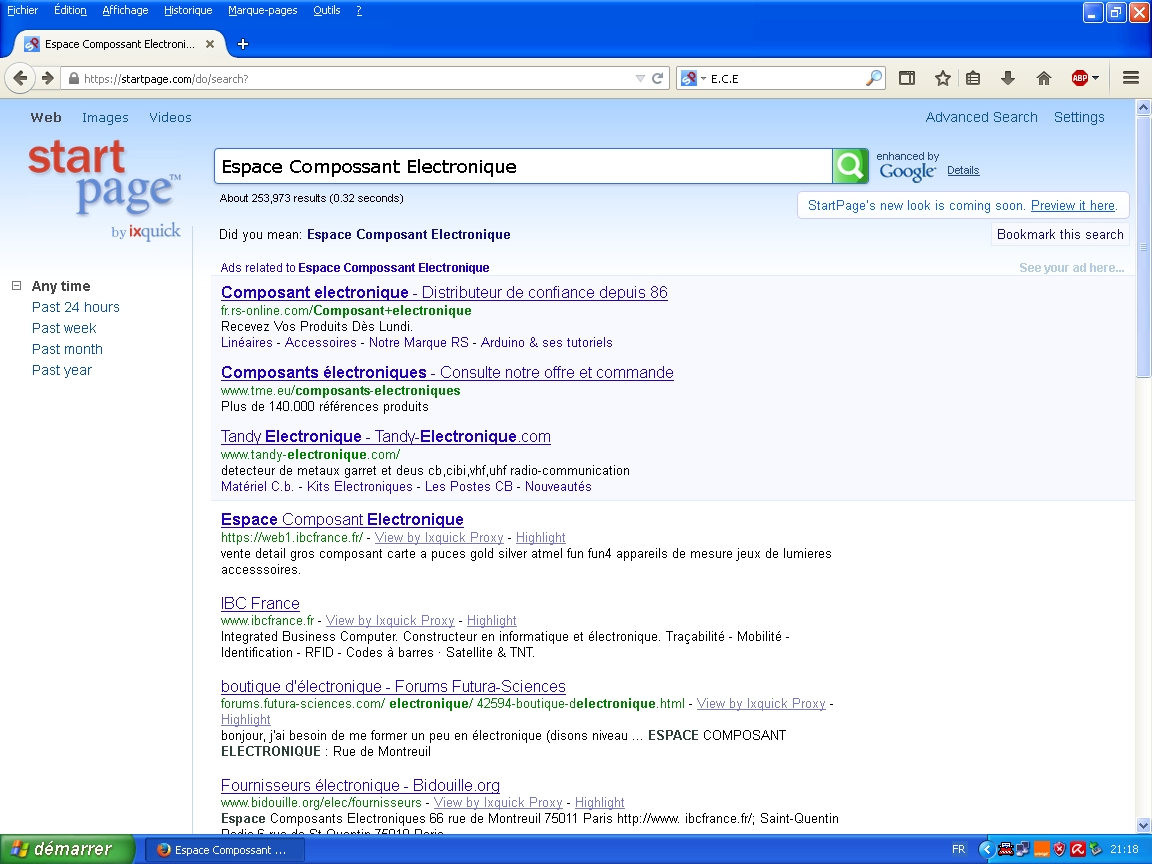Click the magnifier in the browser search box

874,78
